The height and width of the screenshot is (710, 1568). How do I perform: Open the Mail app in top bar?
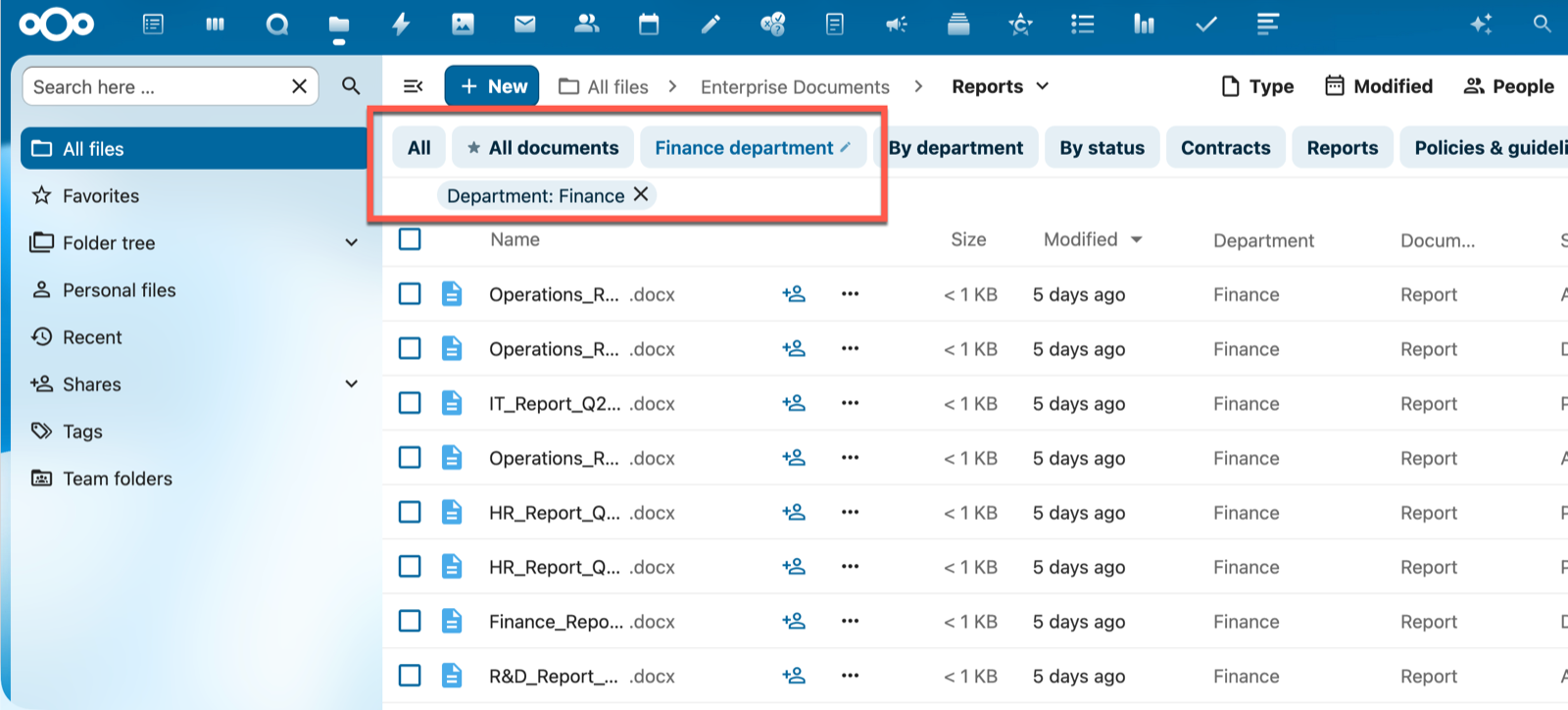[x=525, y=25]
